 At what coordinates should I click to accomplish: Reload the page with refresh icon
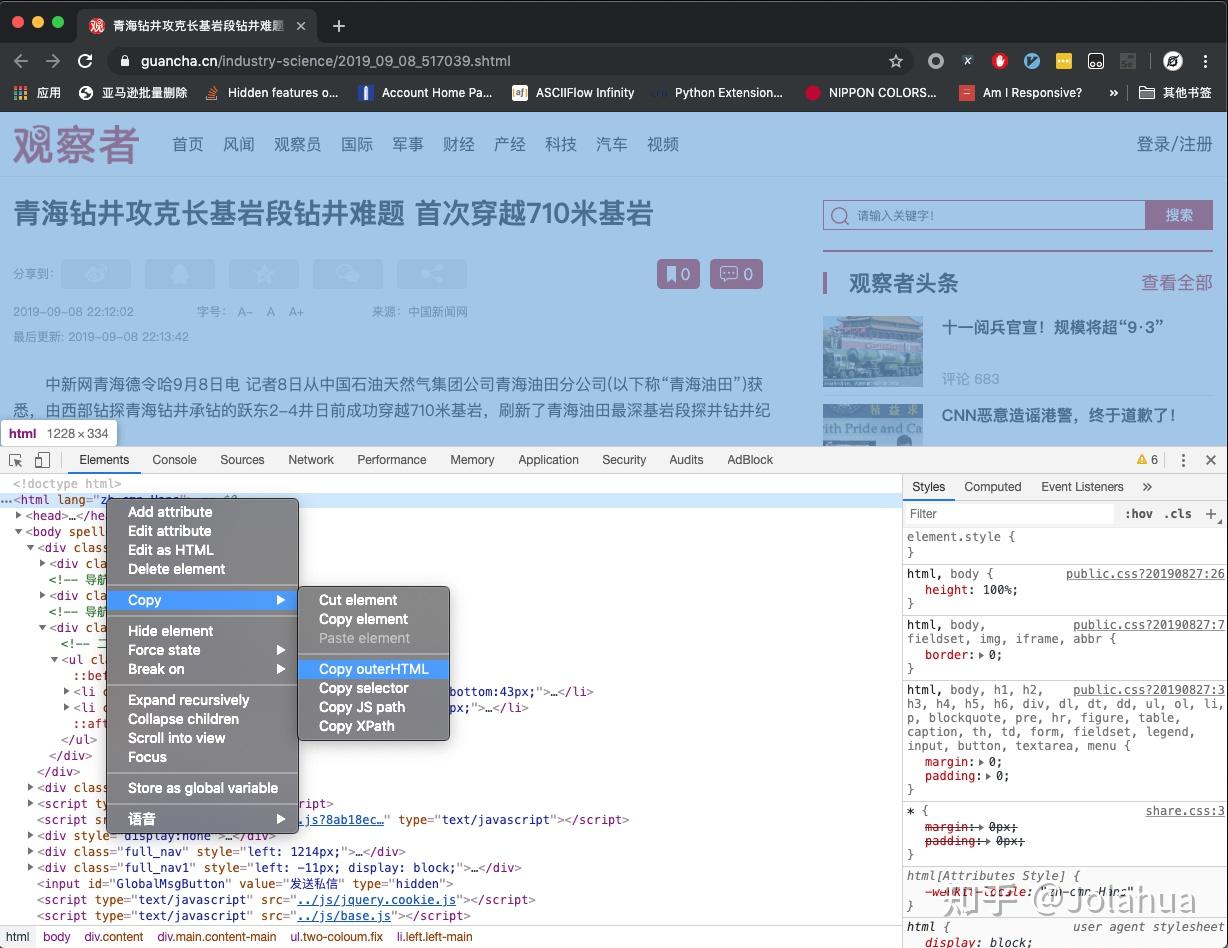click(x=85, y=61)
